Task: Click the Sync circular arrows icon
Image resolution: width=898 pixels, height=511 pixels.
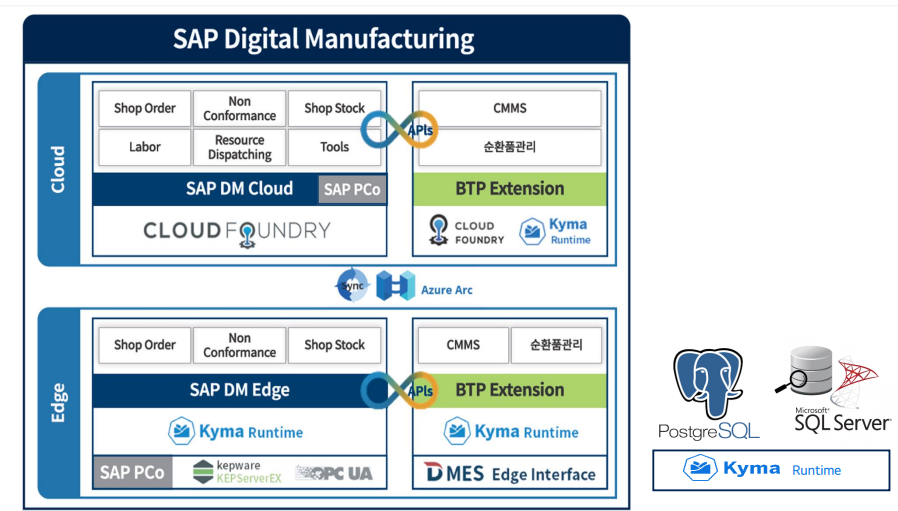Action: point(352,285)
